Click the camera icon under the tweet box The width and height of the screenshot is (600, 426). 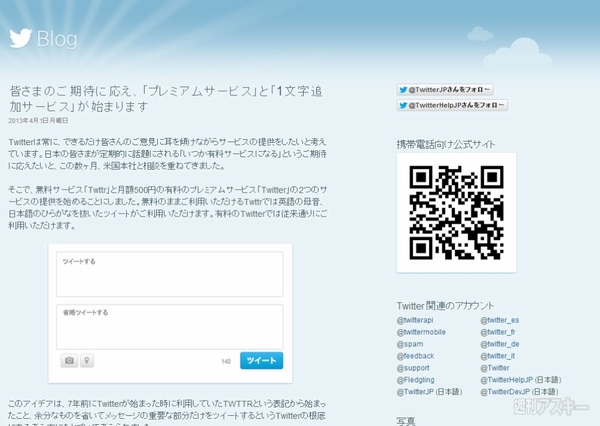tap(69, 361)
